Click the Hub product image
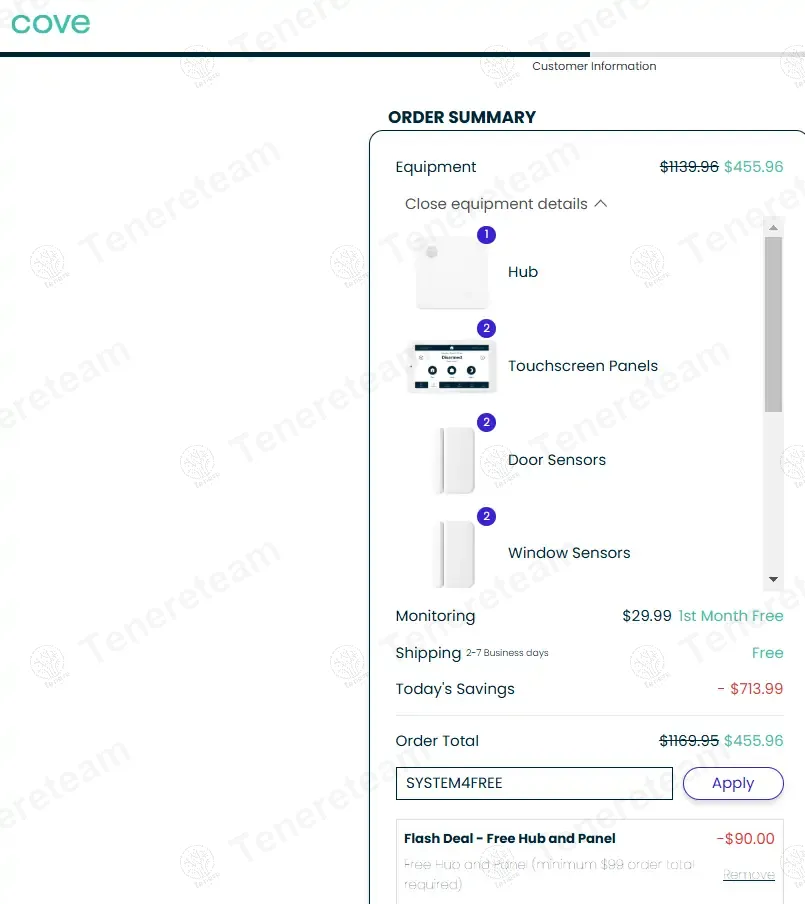The width and height of the screenshot is (805, 904). tap(453, 273)
